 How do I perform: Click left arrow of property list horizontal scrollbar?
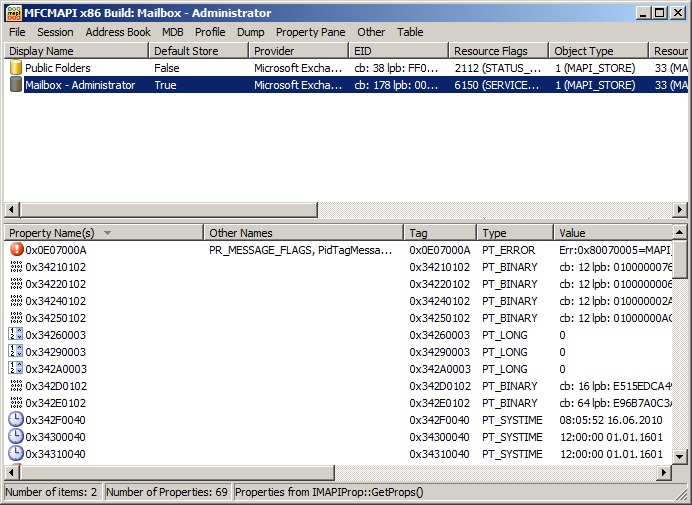[12, 473]
